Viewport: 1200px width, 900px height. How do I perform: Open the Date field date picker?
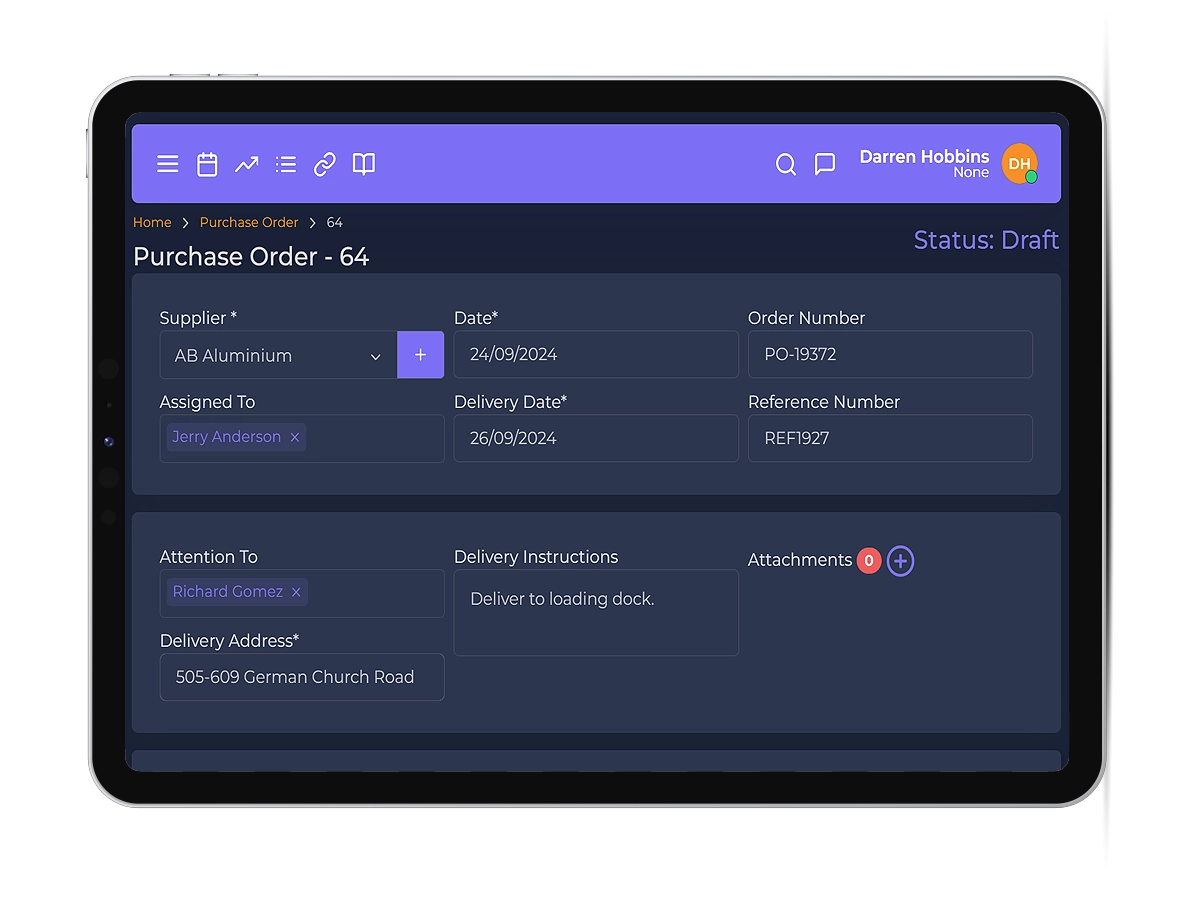coord(595,354)
